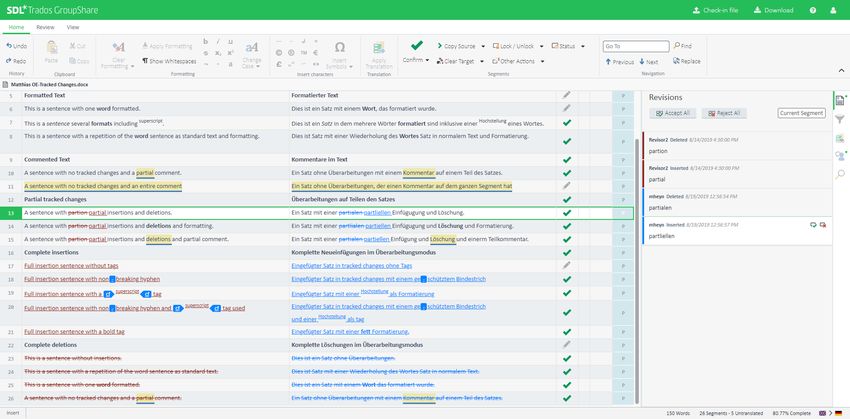This screenshot has height=419, width=850.
Task: Toggle bold formatting button
Action: [x=205, y=42]
